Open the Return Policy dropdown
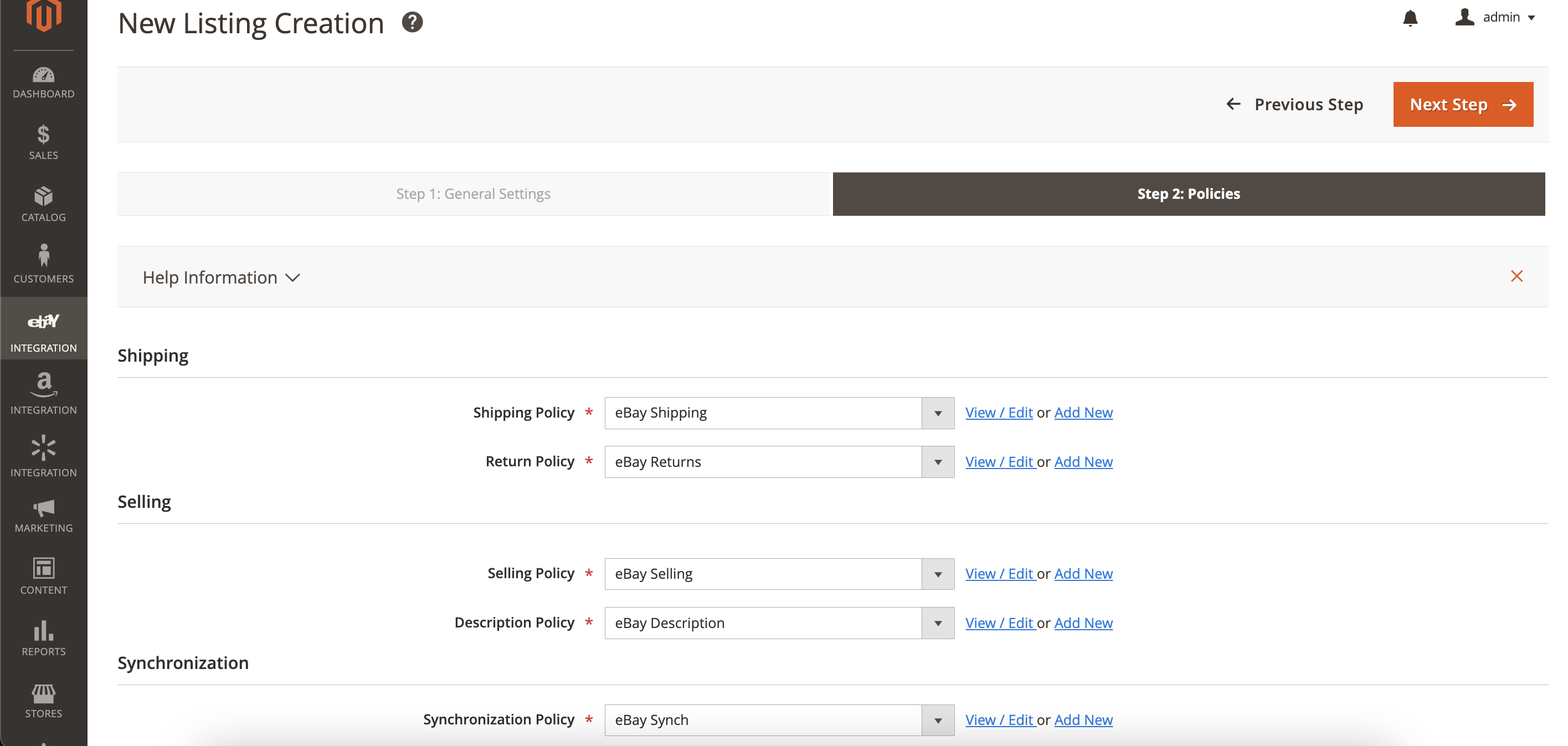The height and width of the screenshot is (746, 1568). pyautogui.click(x=937, y=461)
